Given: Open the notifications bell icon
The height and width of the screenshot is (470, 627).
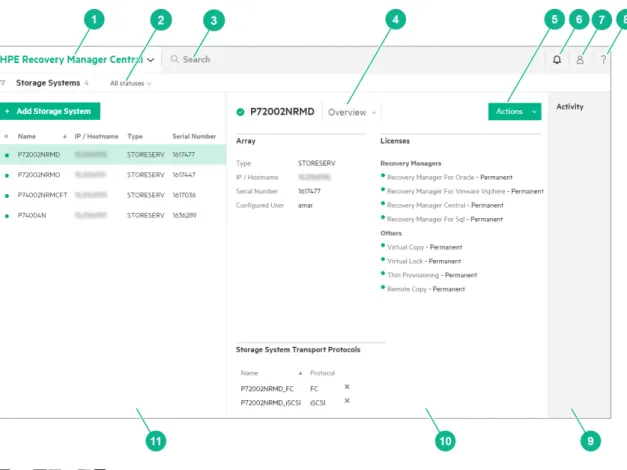Looking at the screenshot, I should pos(557,60).
